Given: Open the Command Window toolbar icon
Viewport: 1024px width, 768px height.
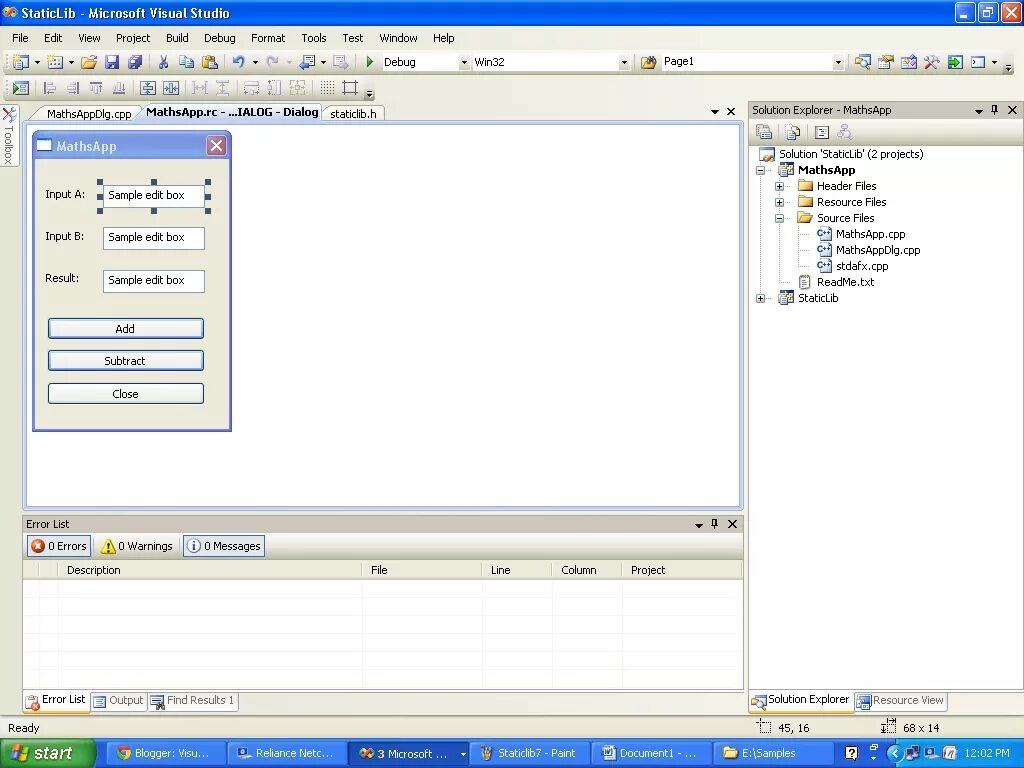Looking at the screenshot, I should (978, 62).
